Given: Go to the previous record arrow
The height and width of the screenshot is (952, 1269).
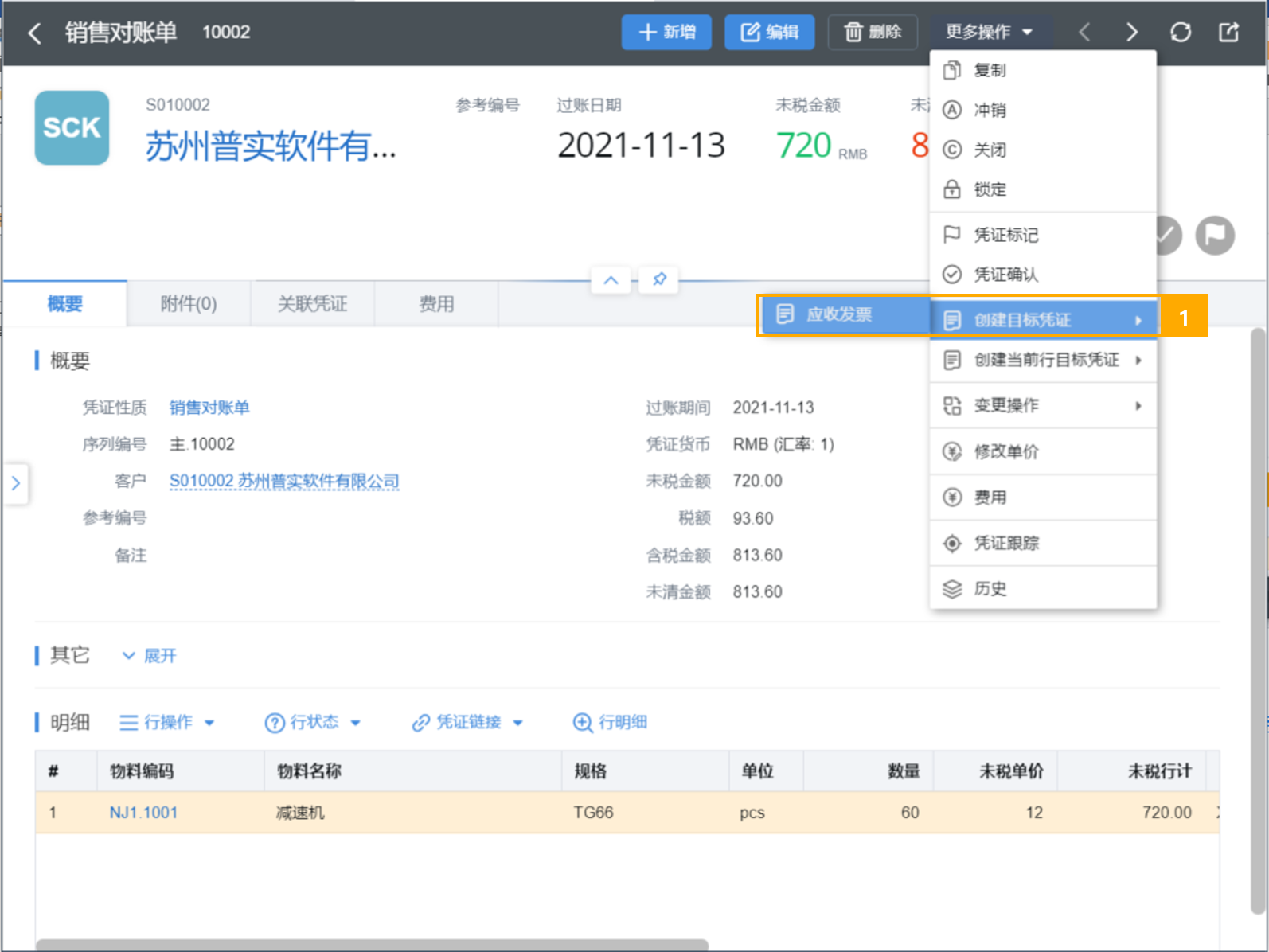Looking at the screenshot, I should (x=1084, y=33).
